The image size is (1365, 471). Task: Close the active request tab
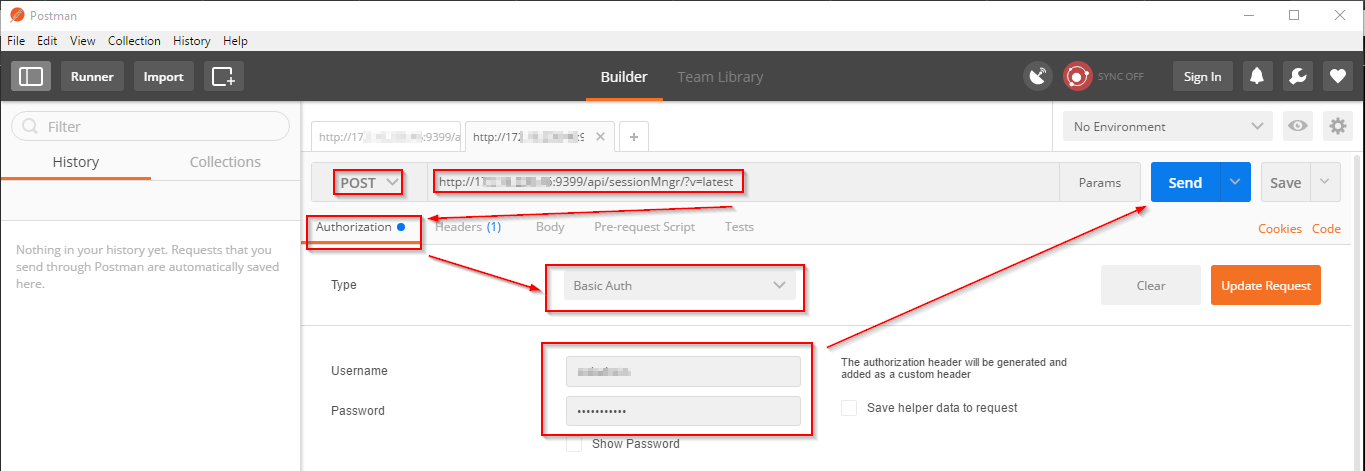600,136
